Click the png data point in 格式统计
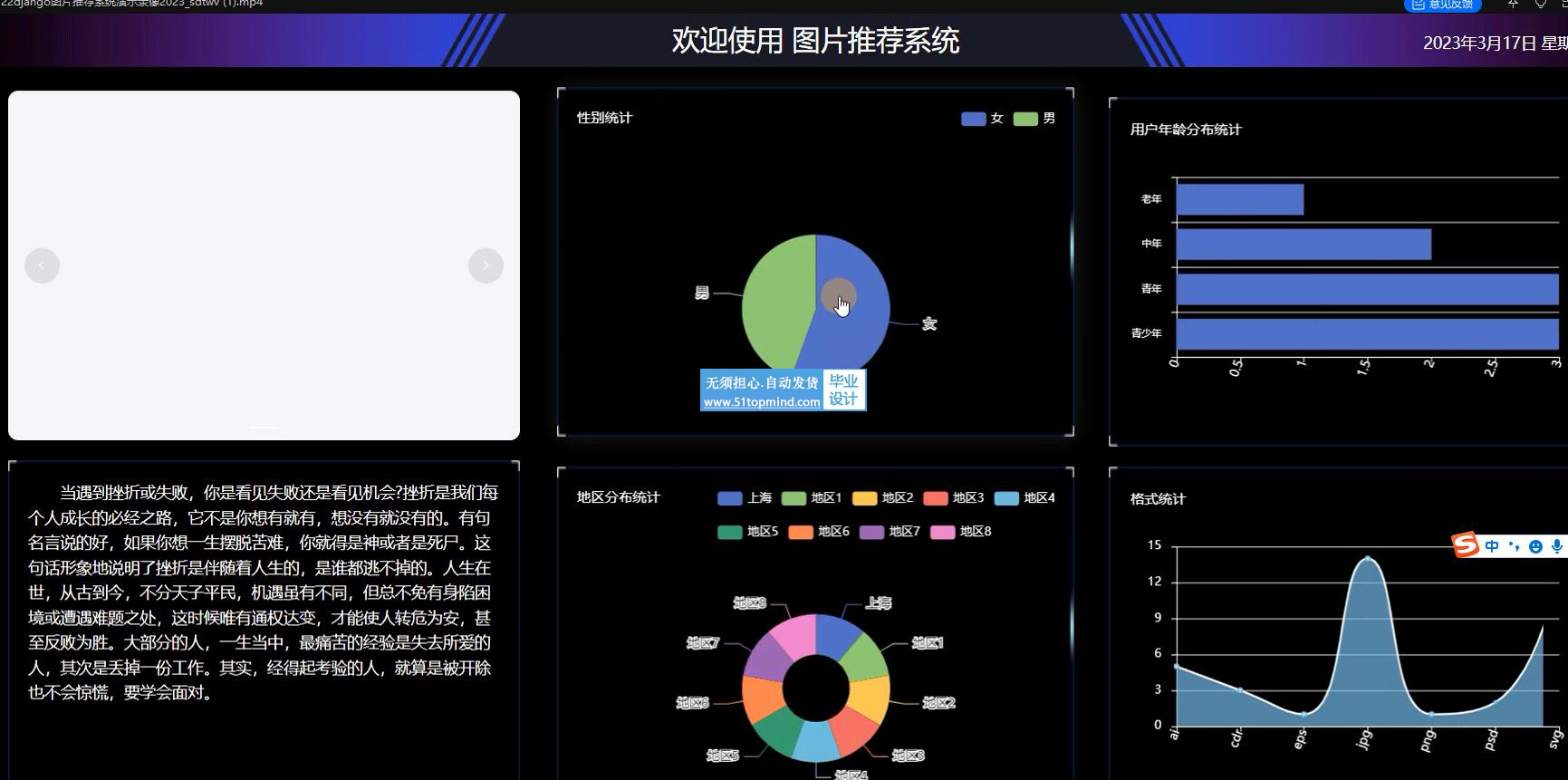The width and height of the screenshot is (1568, 780). [1431, 714]
